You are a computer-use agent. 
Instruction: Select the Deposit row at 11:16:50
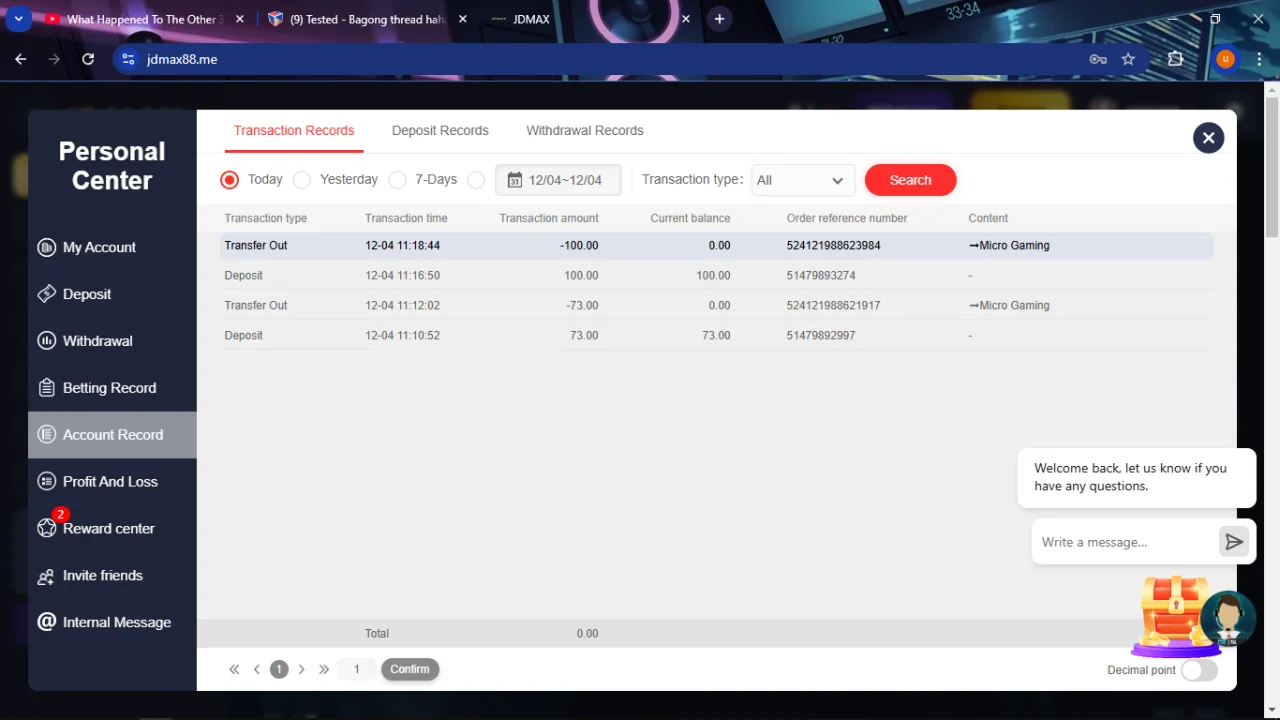[716, 276]
